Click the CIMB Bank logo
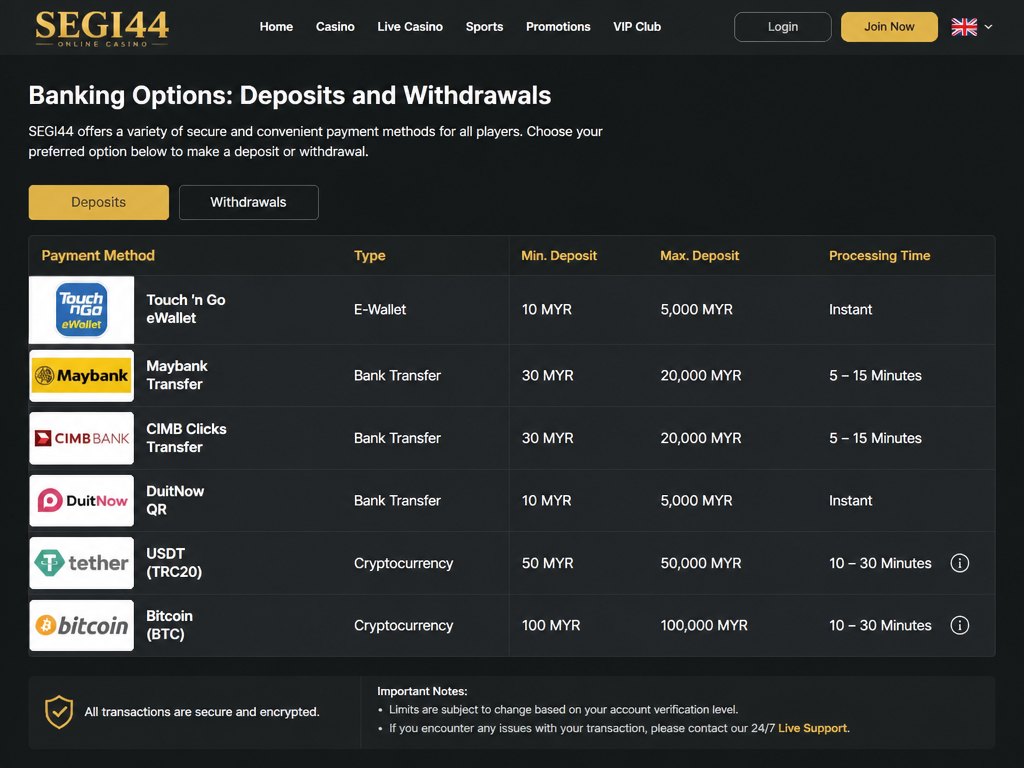Screen dimensions: 1024x768 pyautogui.click(x=82, y=438)
